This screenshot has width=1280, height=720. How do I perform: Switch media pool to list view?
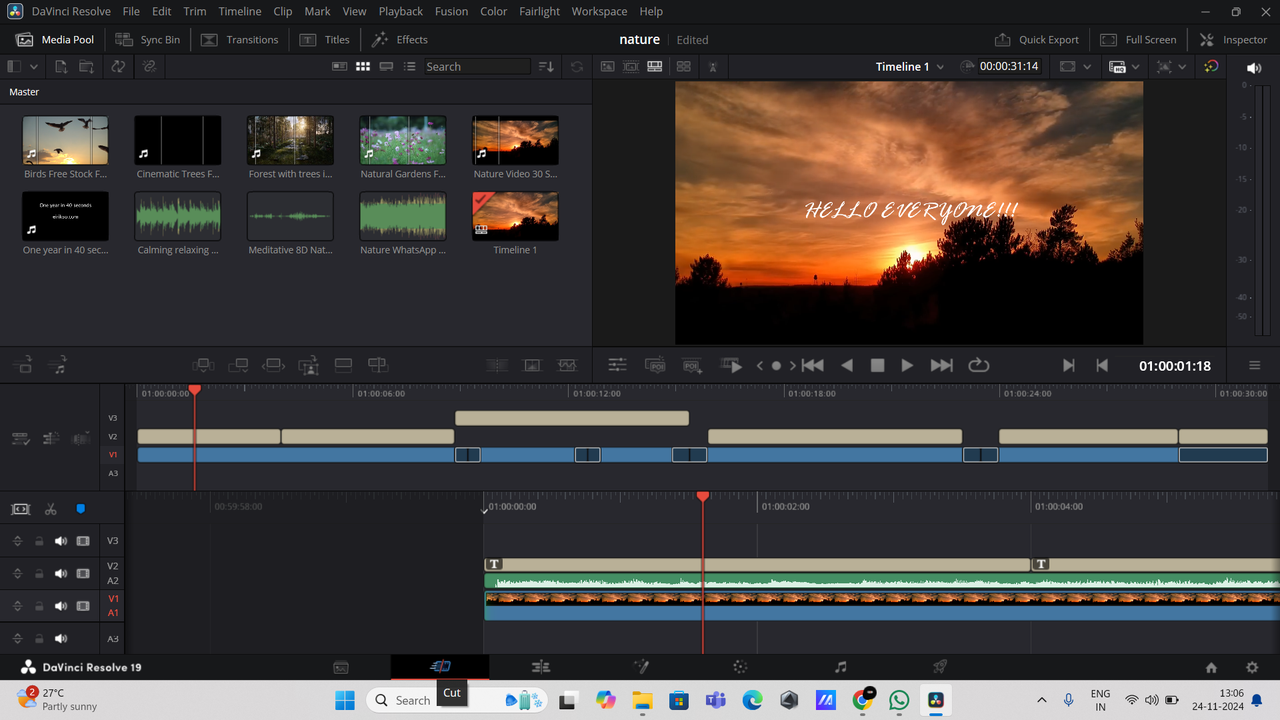(x=409, y=67)
